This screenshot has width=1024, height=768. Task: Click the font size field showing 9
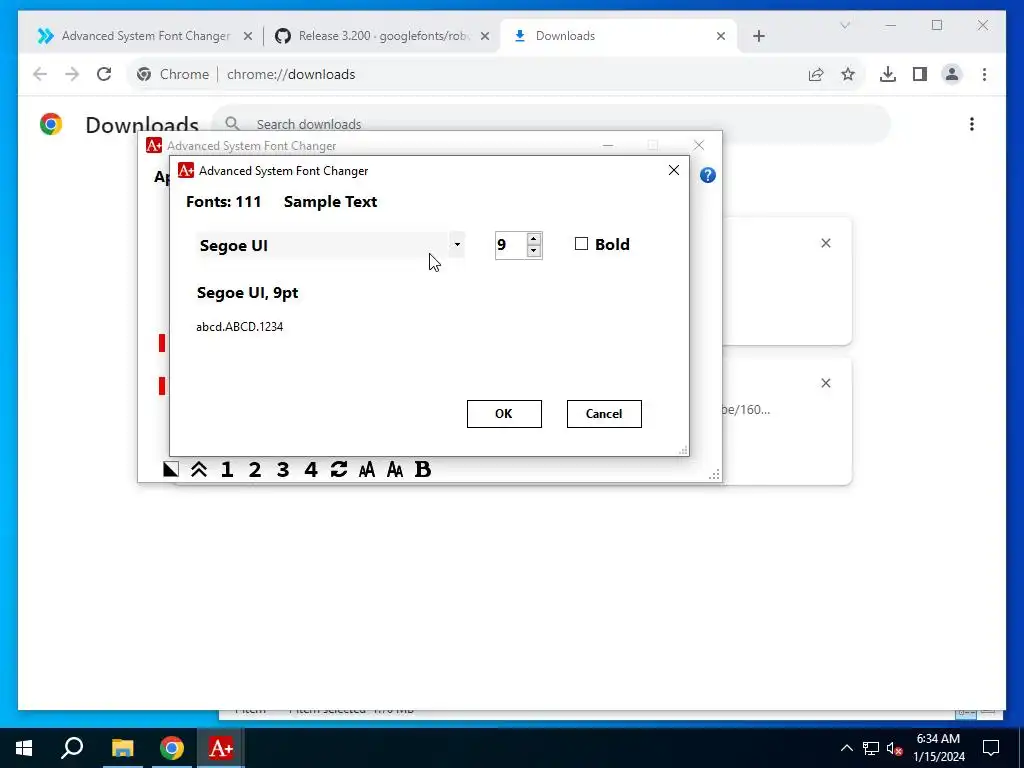click(511, 245)
